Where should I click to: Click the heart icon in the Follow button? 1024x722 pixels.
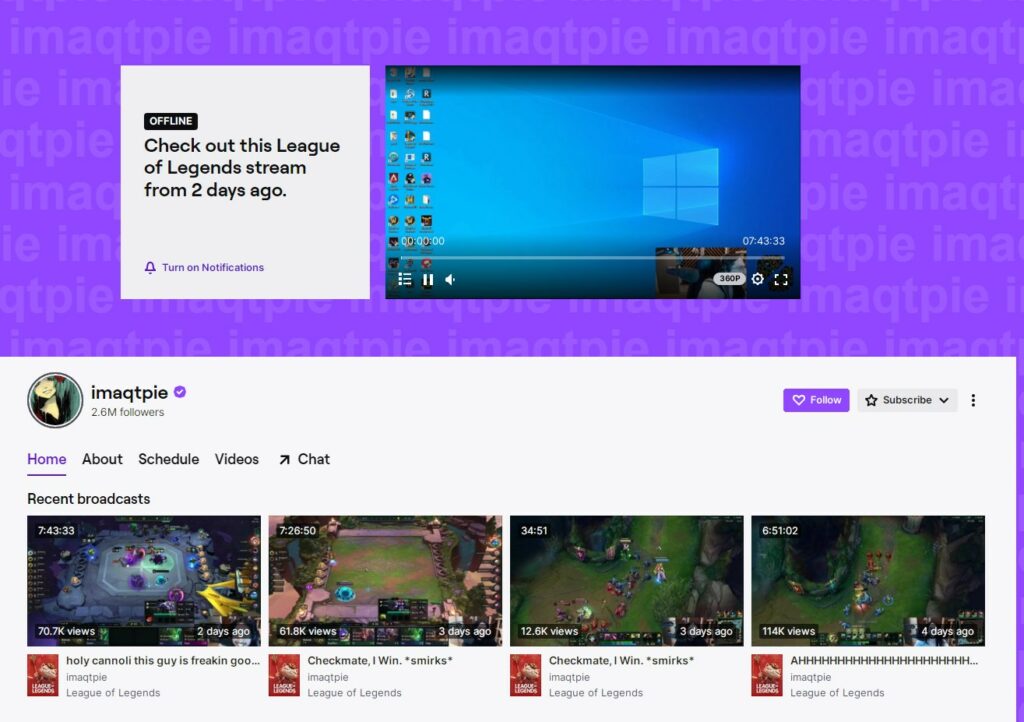[x=799, y=400]
